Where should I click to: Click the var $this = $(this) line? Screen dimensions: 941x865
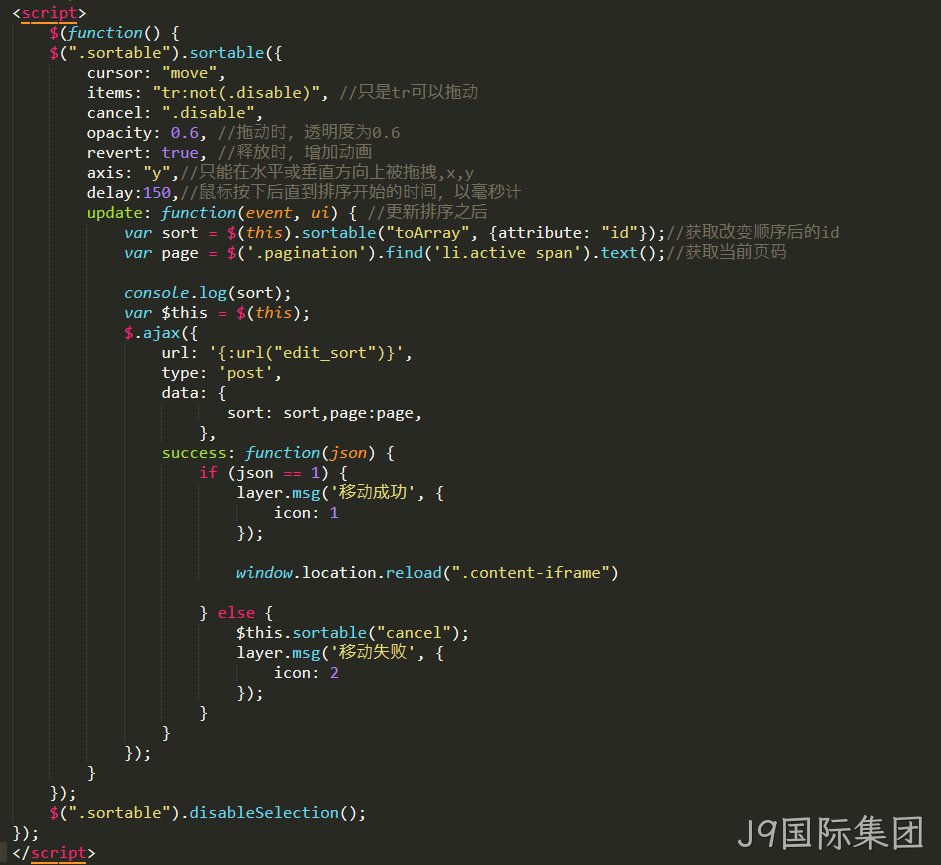[x=217, y=313]
